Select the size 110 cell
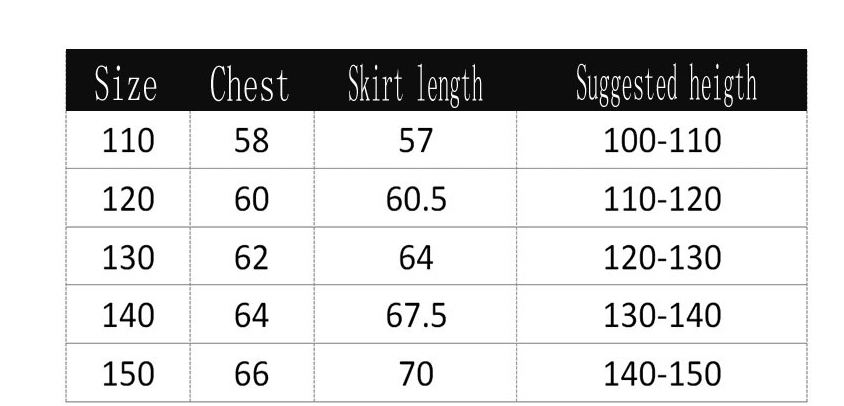 click(128, 140)
